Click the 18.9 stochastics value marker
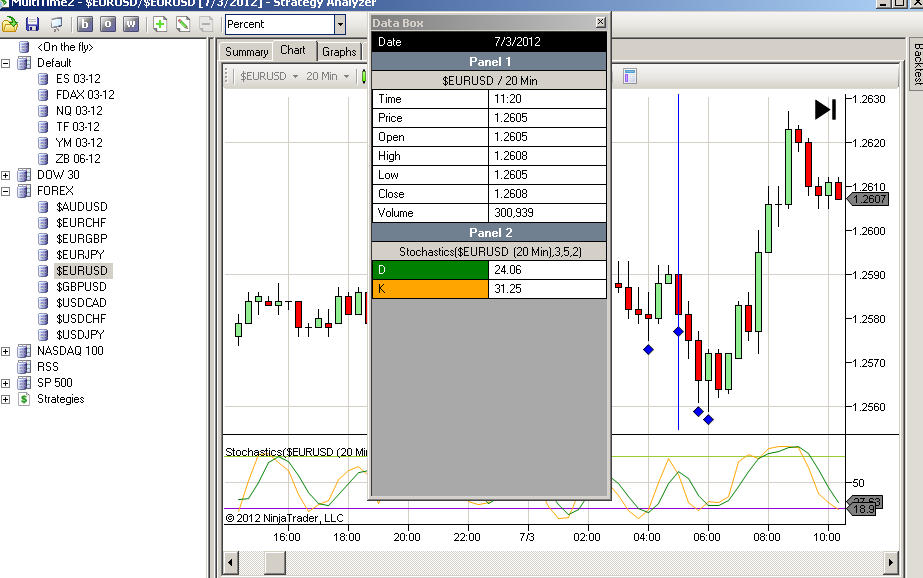Screen dimensions: 923x578 point(862,509)
